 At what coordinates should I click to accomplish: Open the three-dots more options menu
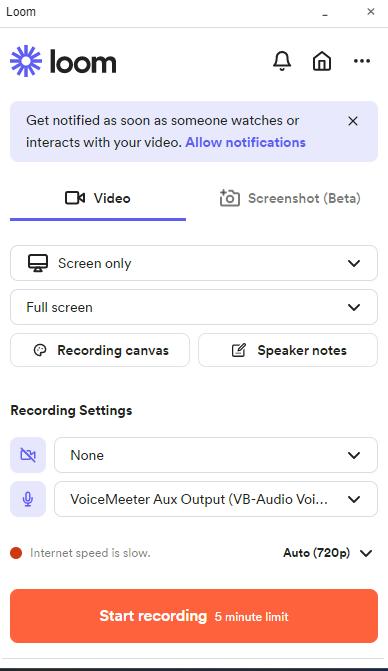tap(362, 61)
